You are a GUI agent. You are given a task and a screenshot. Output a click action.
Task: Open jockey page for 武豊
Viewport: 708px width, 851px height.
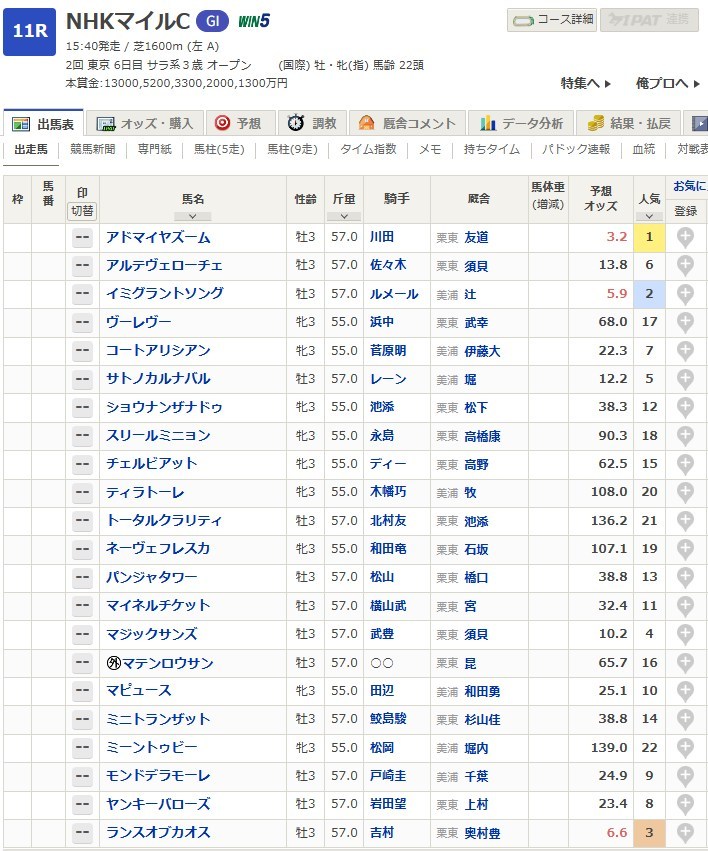382,634
